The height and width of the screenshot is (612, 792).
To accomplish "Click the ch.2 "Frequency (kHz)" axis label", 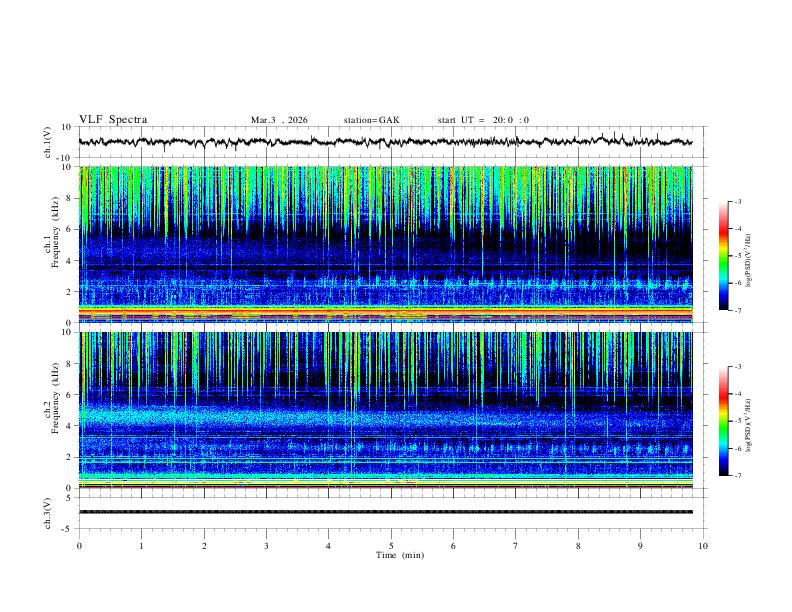I will 55,398.
